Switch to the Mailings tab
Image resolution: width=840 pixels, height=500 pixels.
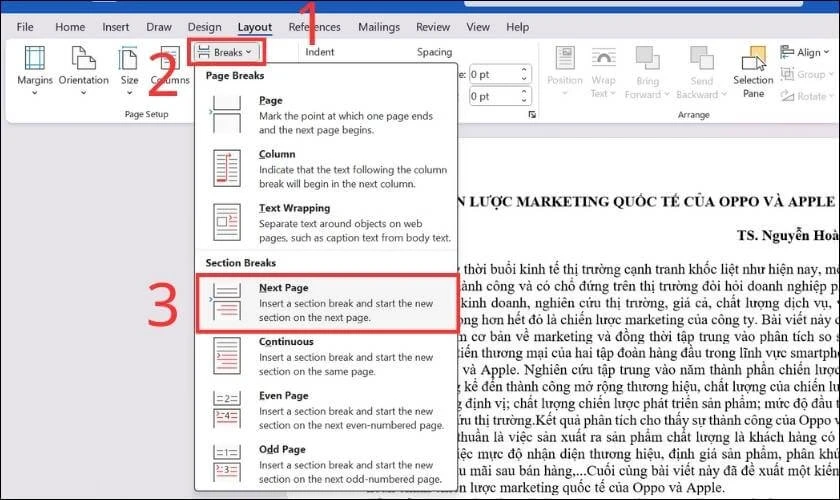(379, 27)
